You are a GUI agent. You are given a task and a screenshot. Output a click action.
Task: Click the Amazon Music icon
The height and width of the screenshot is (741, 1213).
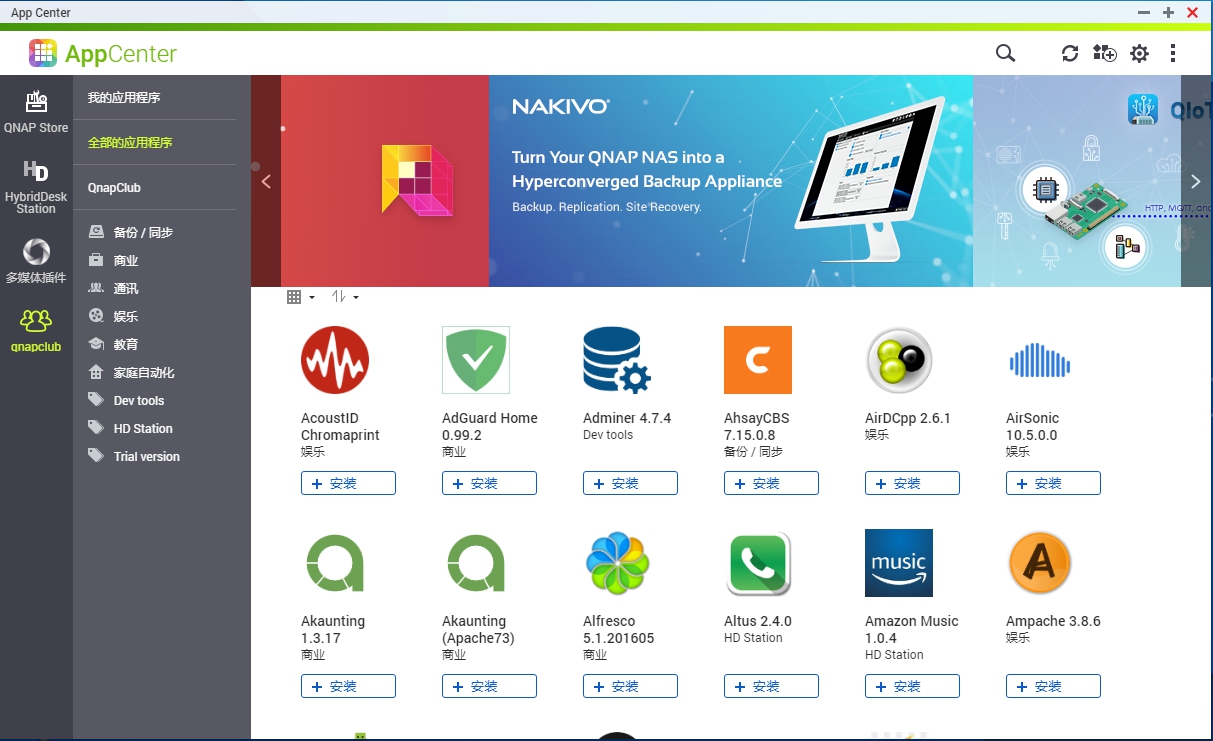[899, 563]
